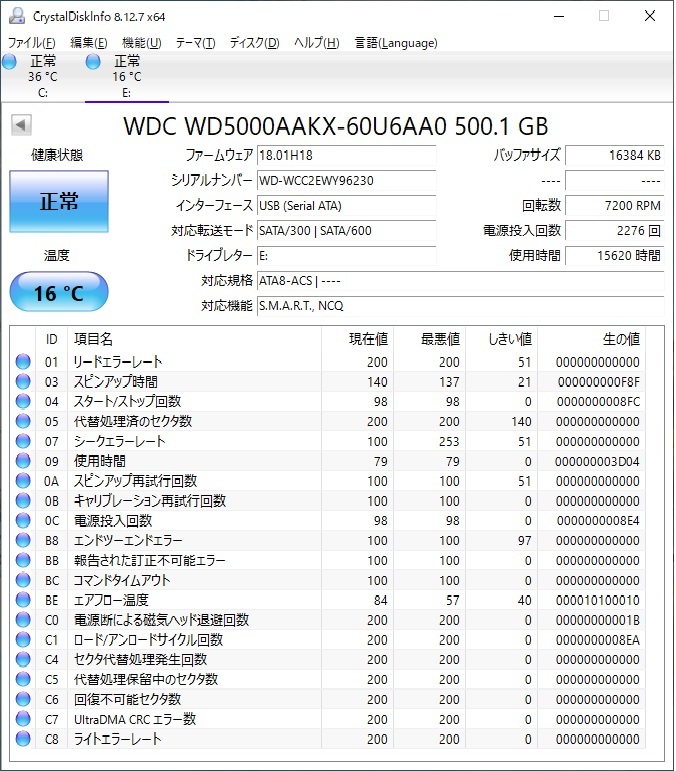Click the 最悪値 column header

click(x=430, y=339)
